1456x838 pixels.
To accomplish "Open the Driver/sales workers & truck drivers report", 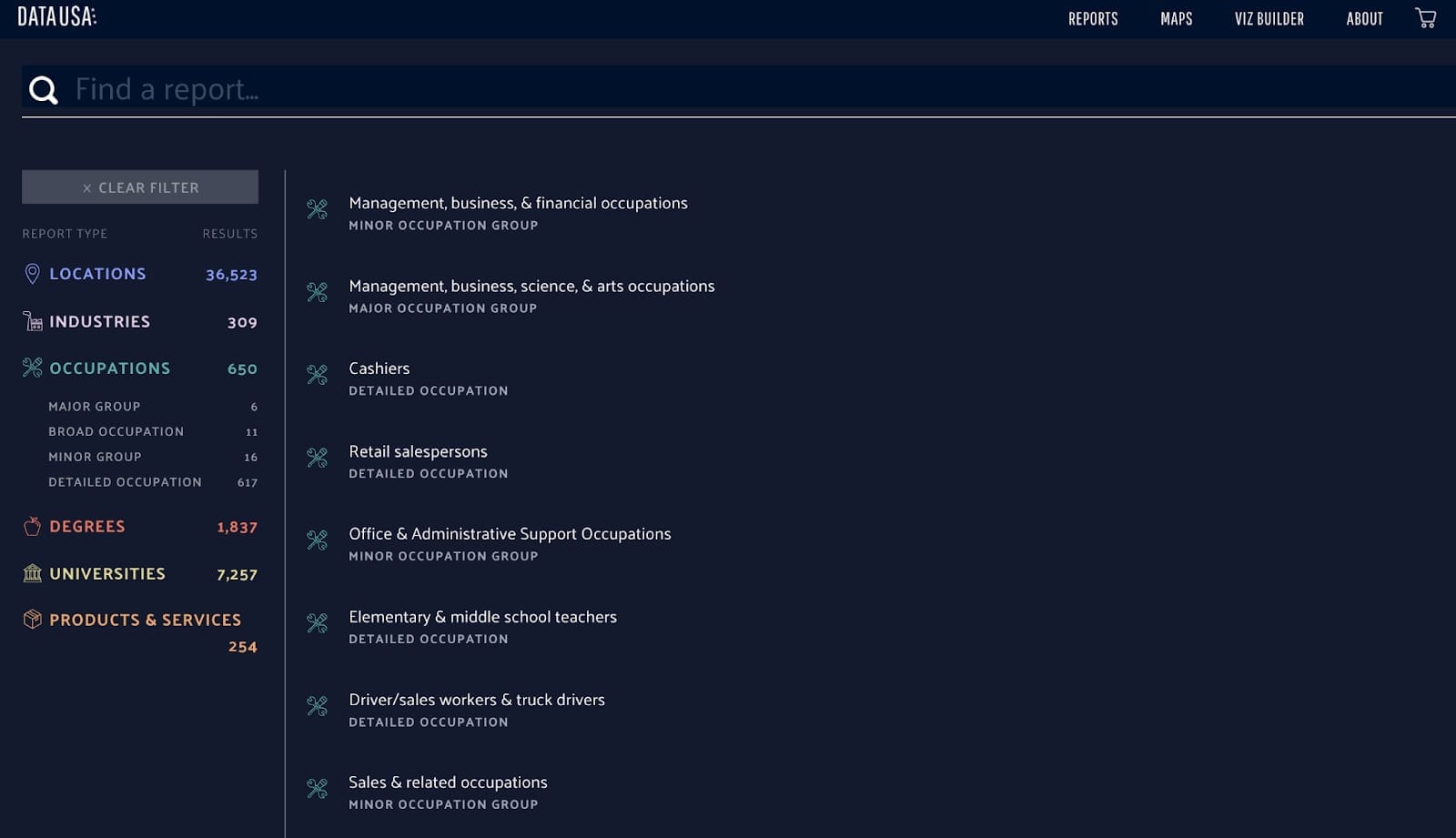I will click(x=476, y=699).
